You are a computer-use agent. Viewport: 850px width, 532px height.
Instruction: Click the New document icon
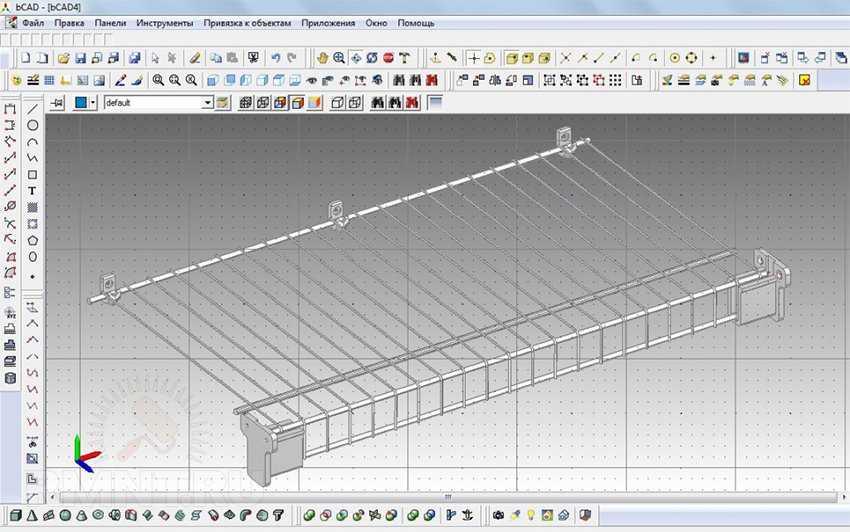(25, 58)
